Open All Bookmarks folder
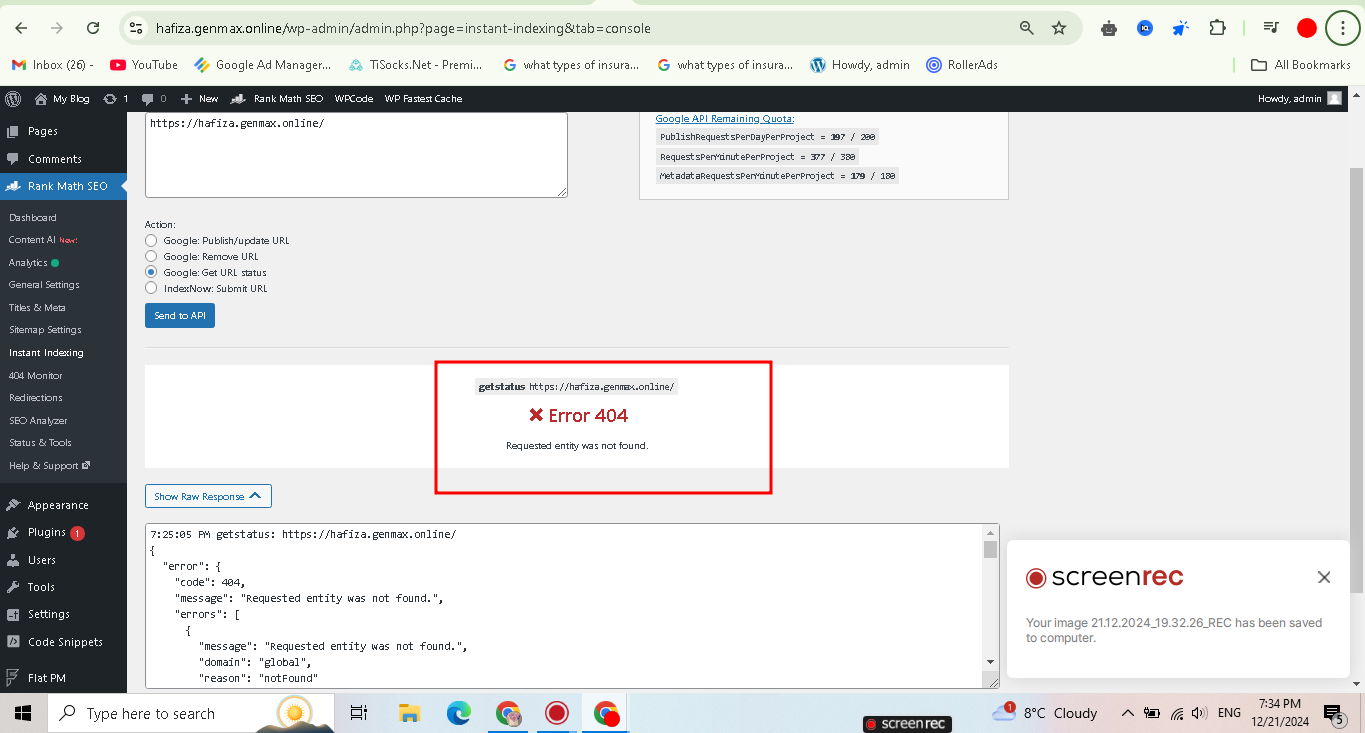1365x733 pixels. [x=1301, y=65]
